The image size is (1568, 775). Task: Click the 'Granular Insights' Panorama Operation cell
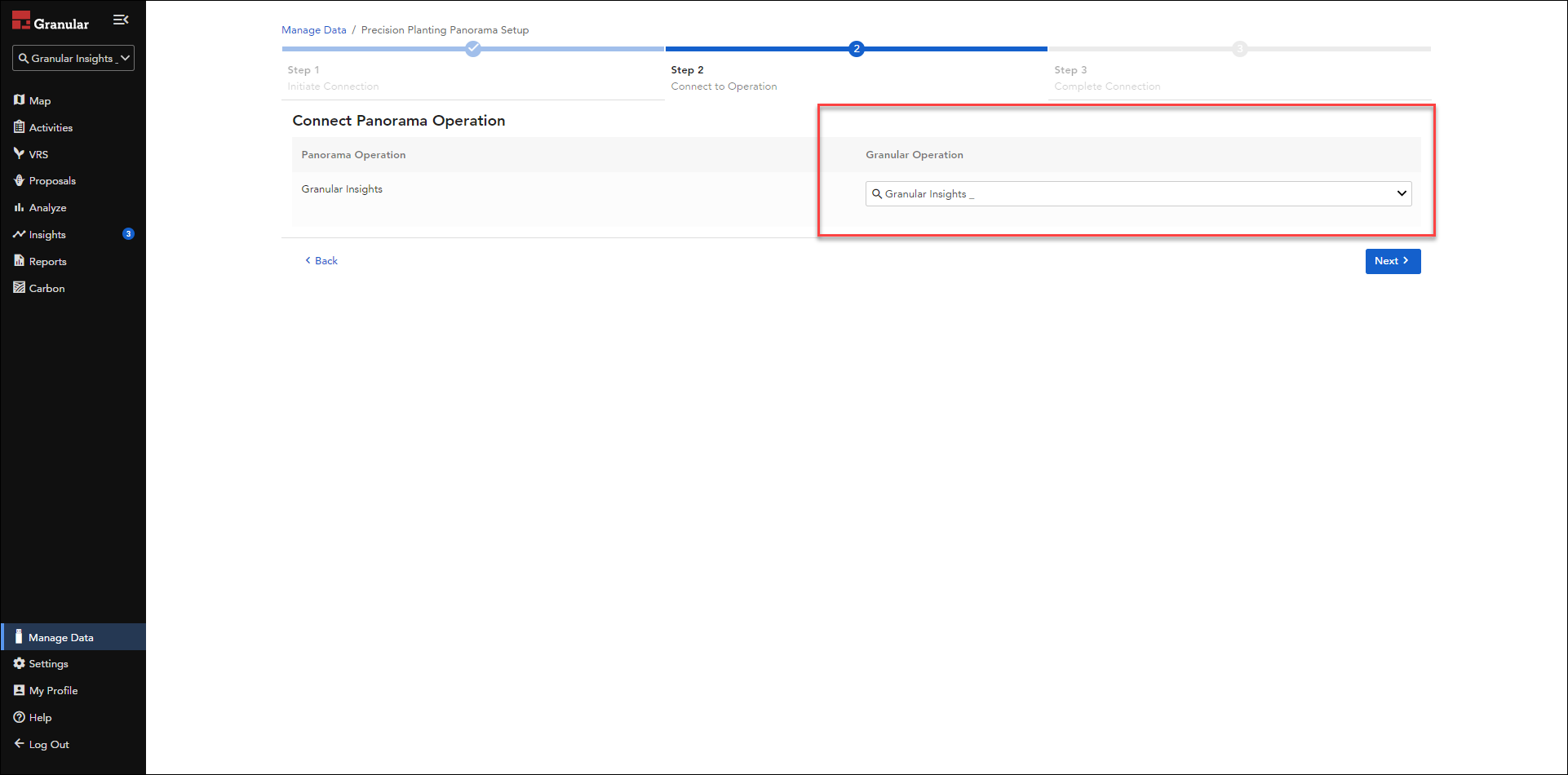[x=342, y=188]
